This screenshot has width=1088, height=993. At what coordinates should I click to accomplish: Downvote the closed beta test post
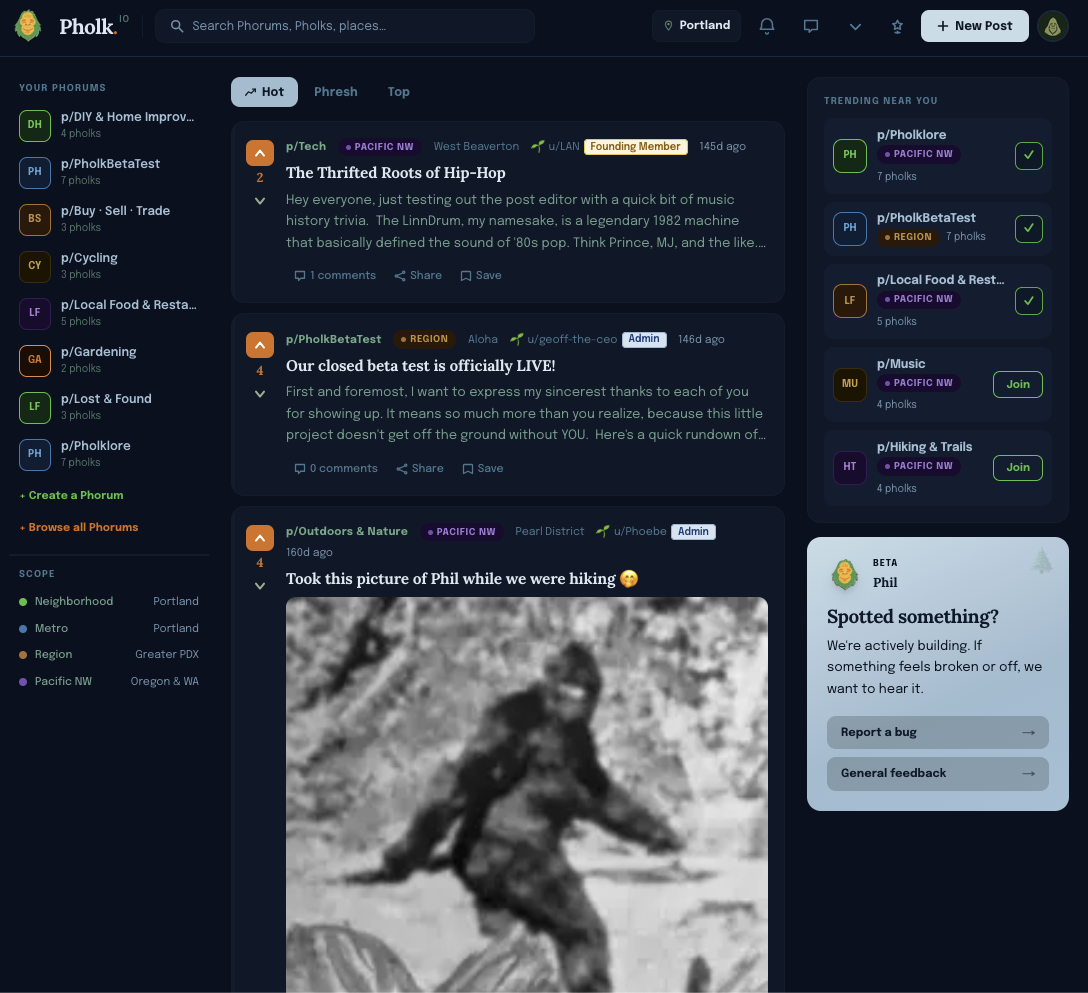coord(260,394)
